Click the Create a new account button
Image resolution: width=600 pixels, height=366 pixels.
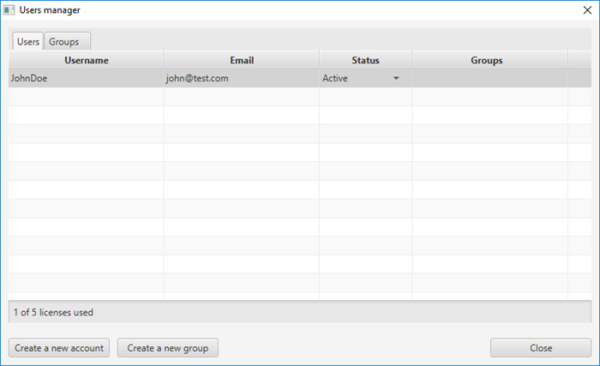(x=59, y=348)
